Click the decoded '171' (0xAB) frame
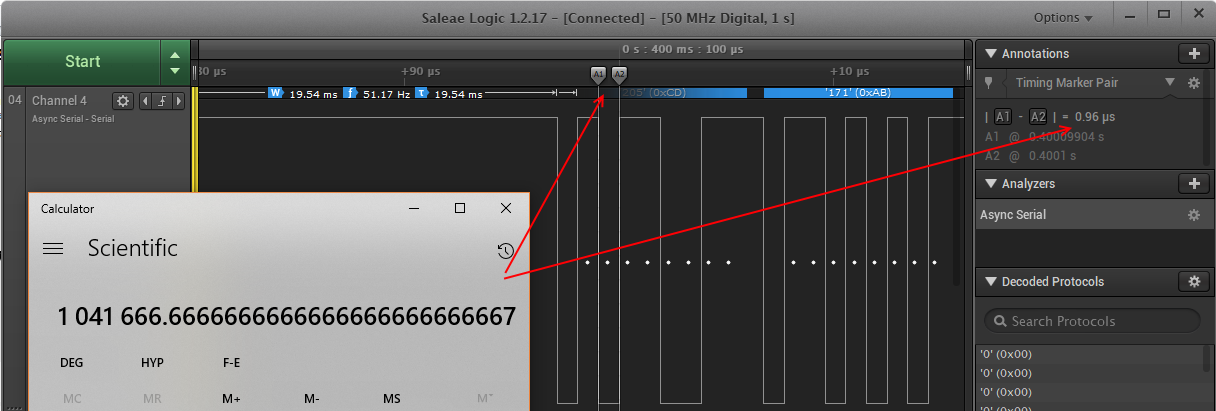The height and width of the screenshot is (411, 1216). (858, 93)
